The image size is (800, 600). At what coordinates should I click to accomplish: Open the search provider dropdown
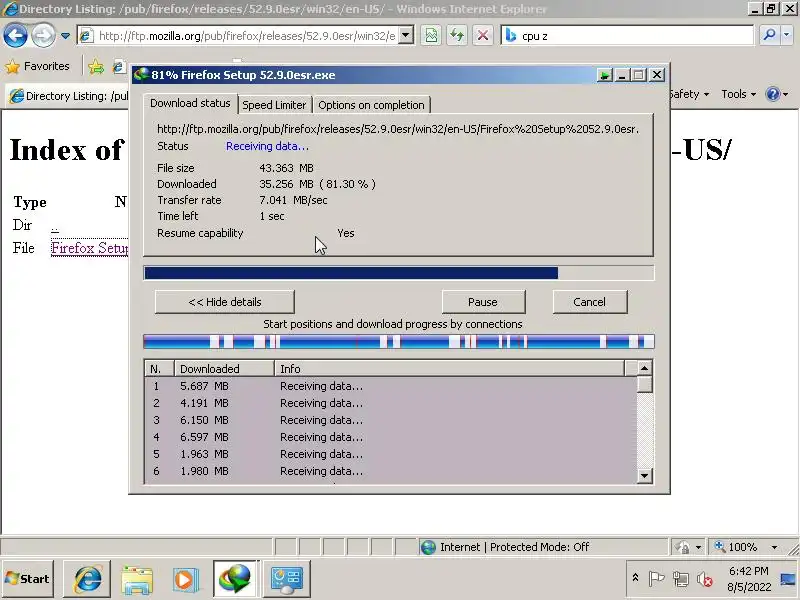click(787, 36)
